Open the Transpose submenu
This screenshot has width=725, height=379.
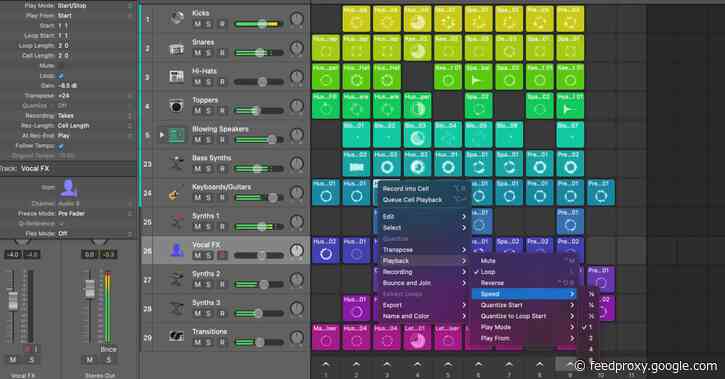pyautogui.click(x=424, y=250)
